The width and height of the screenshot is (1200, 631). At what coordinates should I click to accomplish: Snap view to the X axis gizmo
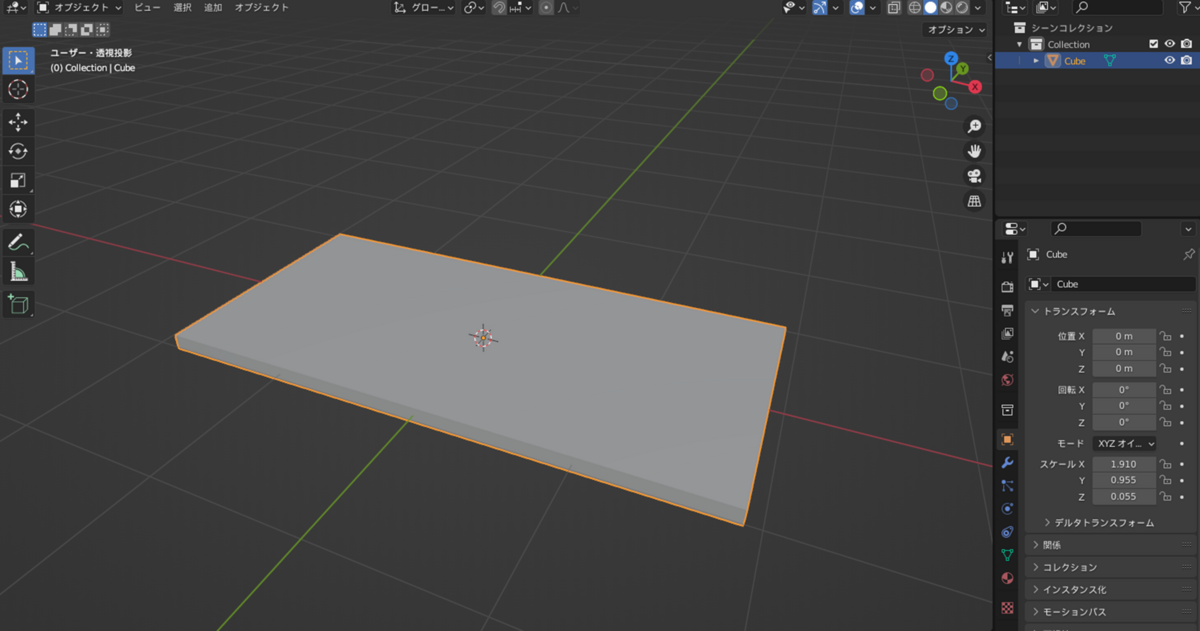(x=975, y=87)
